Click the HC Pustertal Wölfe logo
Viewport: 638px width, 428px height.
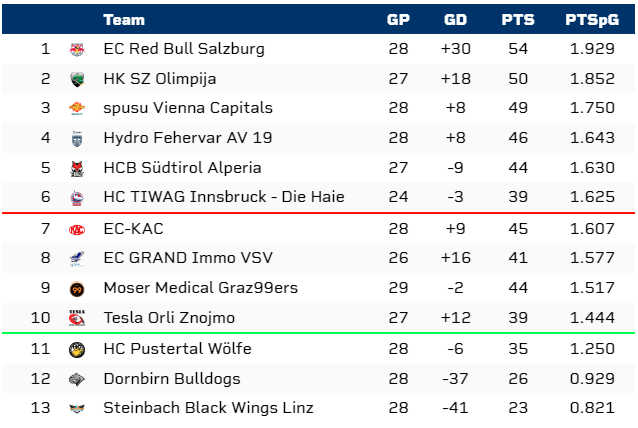77,349
